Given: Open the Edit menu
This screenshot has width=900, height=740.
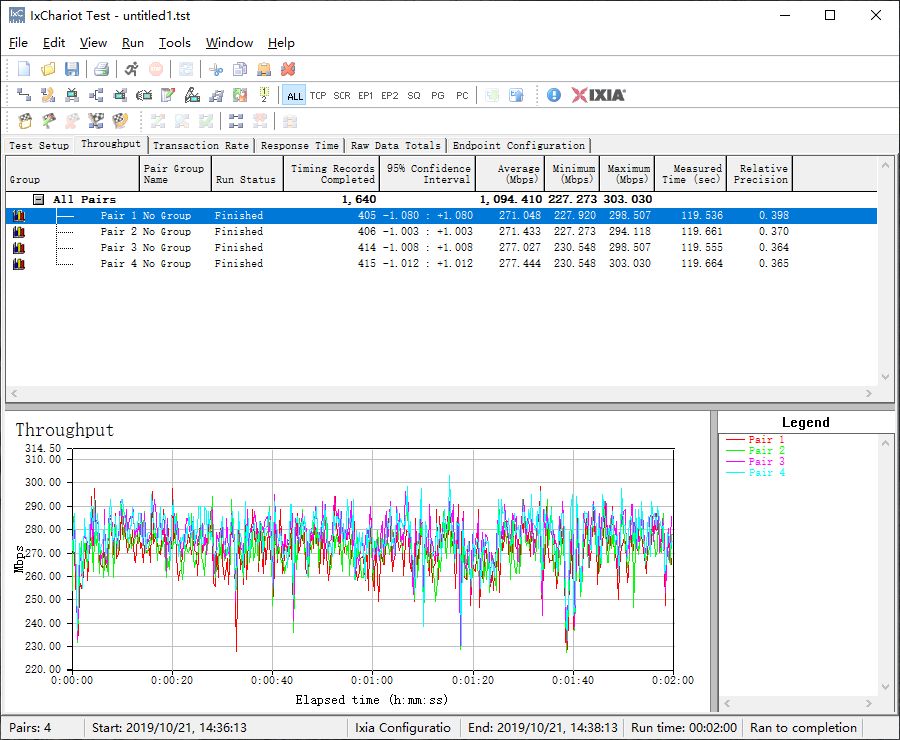Looking at the screenshot, I should pos(54,43).
